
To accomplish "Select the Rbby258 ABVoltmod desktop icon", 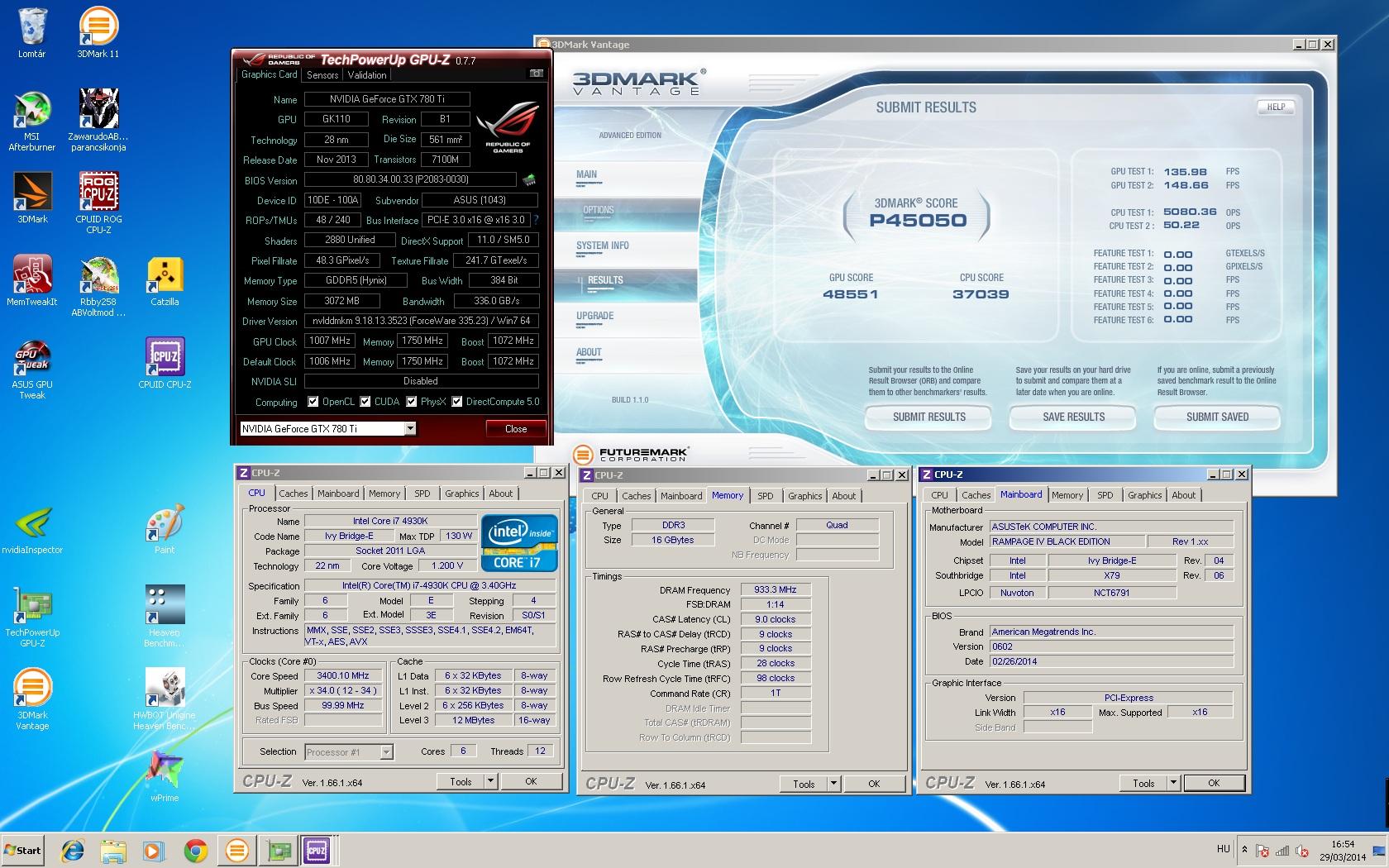I will pos(98,286).
